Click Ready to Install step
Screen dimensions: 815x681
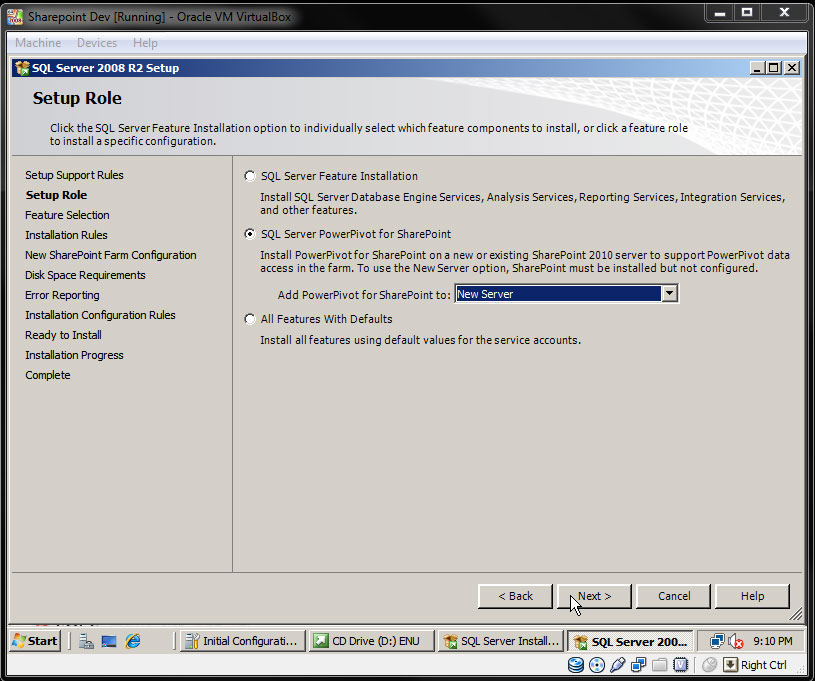coord(63,335)
